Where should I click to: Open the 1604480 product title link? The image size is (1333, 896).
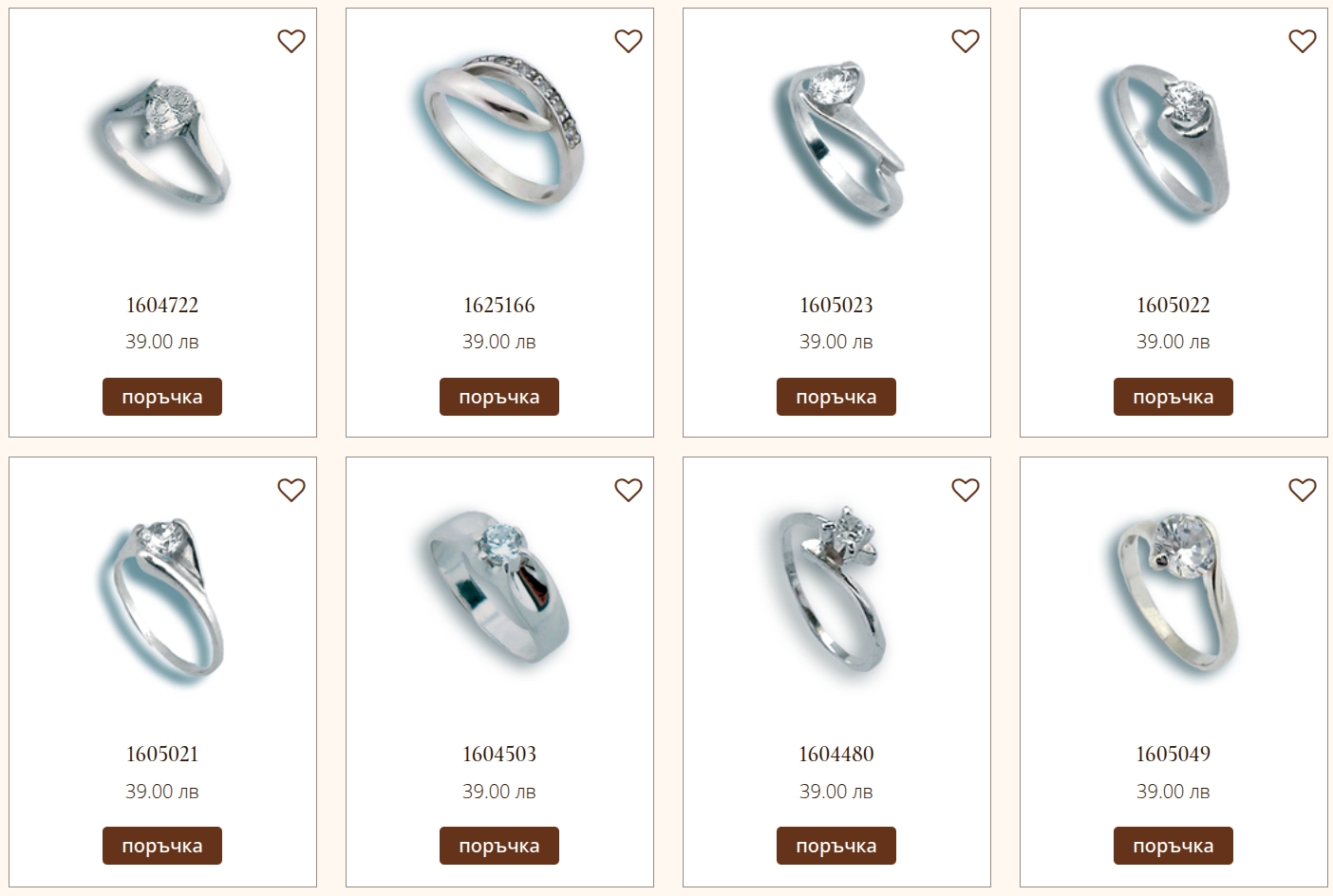click(x=836, y=755)
